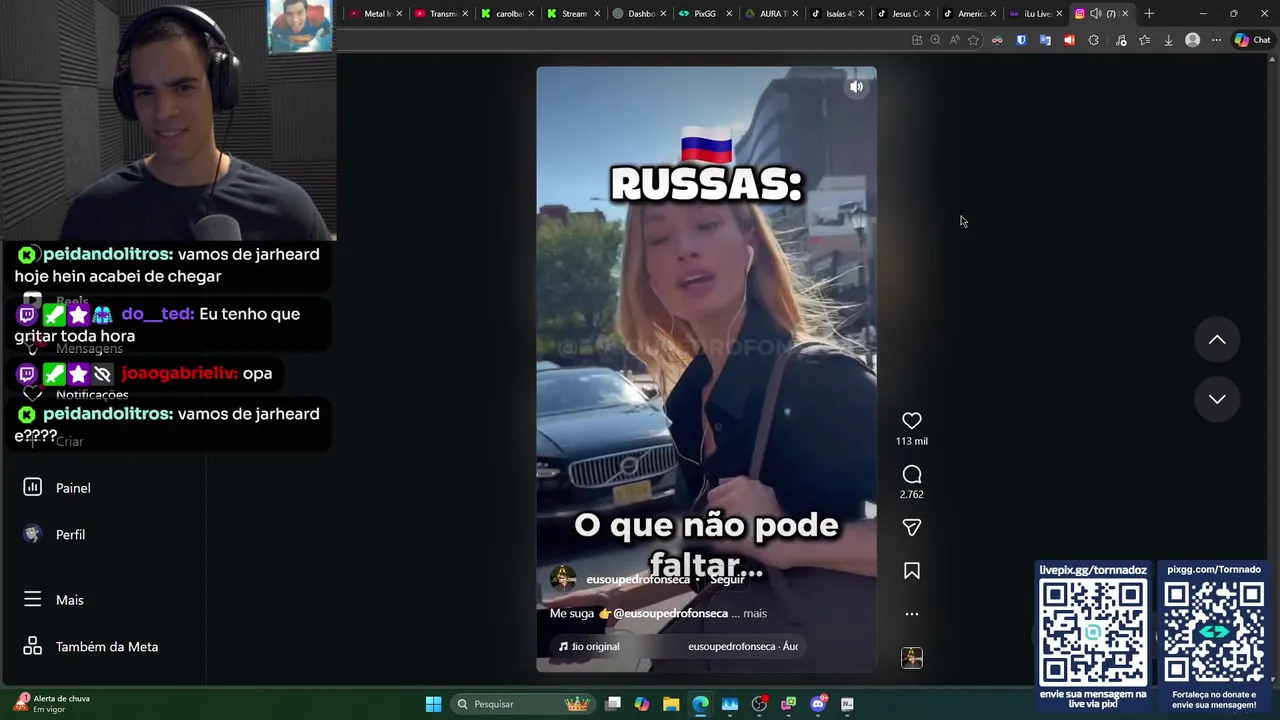This screenshot has width=1280, height=720.
Task: Open the reel author's avatar
Action: [563, 579]
